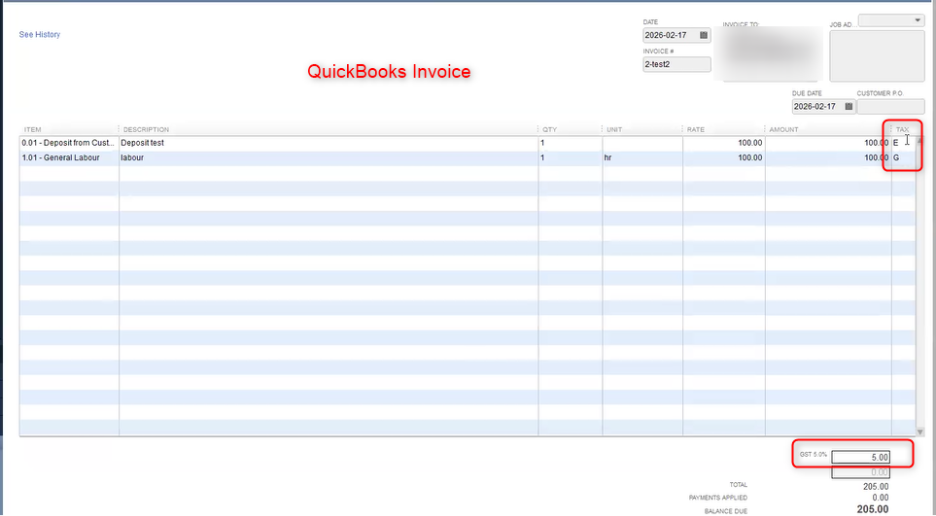
Task: Click the Date input field
Action: coord(676,35)
